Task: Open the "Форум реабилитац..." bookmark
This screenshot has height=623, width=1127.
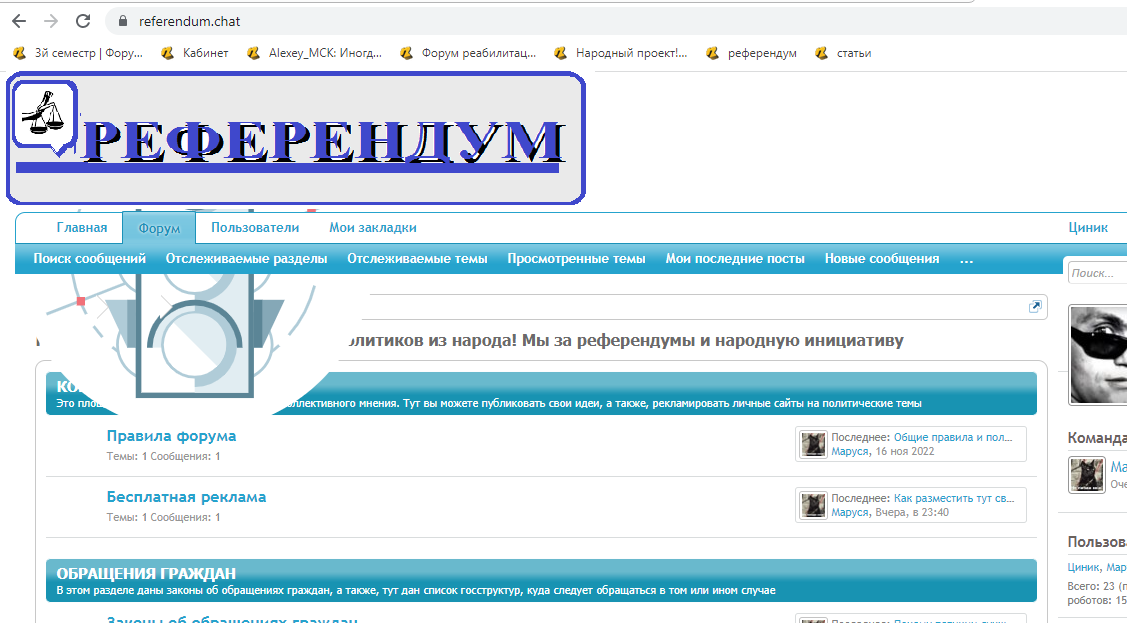Action: (469, 52)
